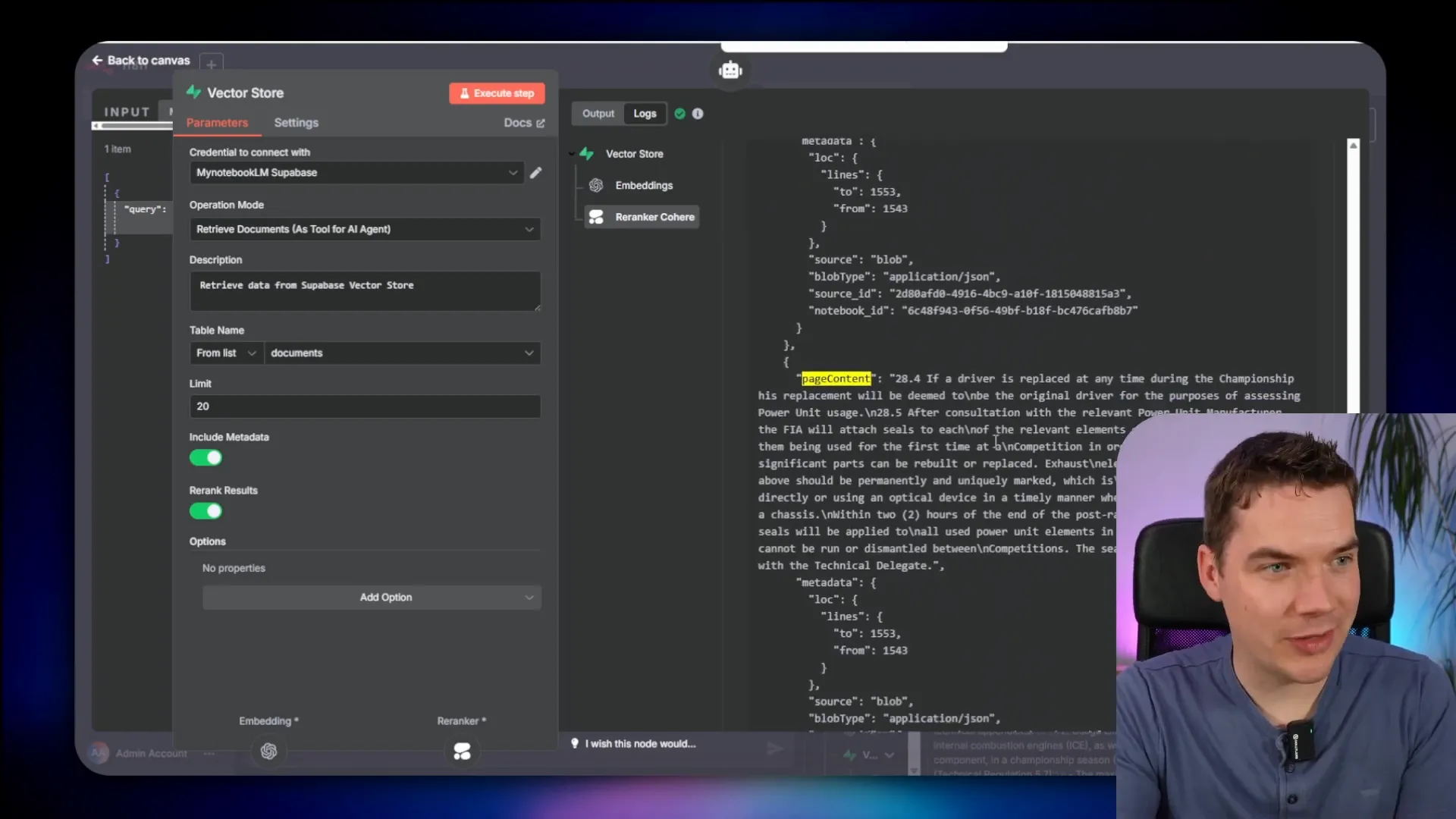Click into the Description text field

point(365,291)
